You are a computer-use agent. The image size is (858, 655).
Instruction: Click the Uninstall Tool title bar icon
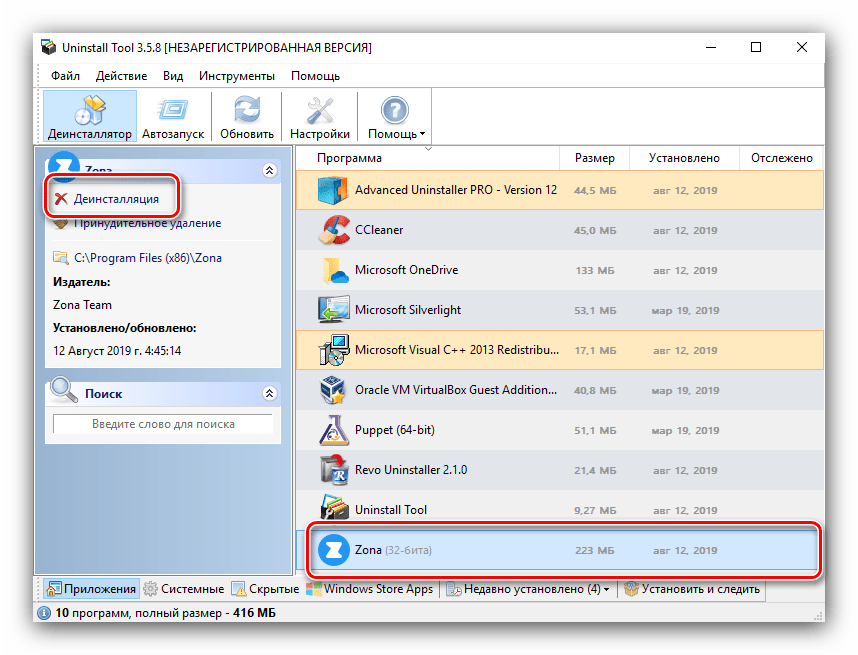pyautogui.click(x=48, y=47)
